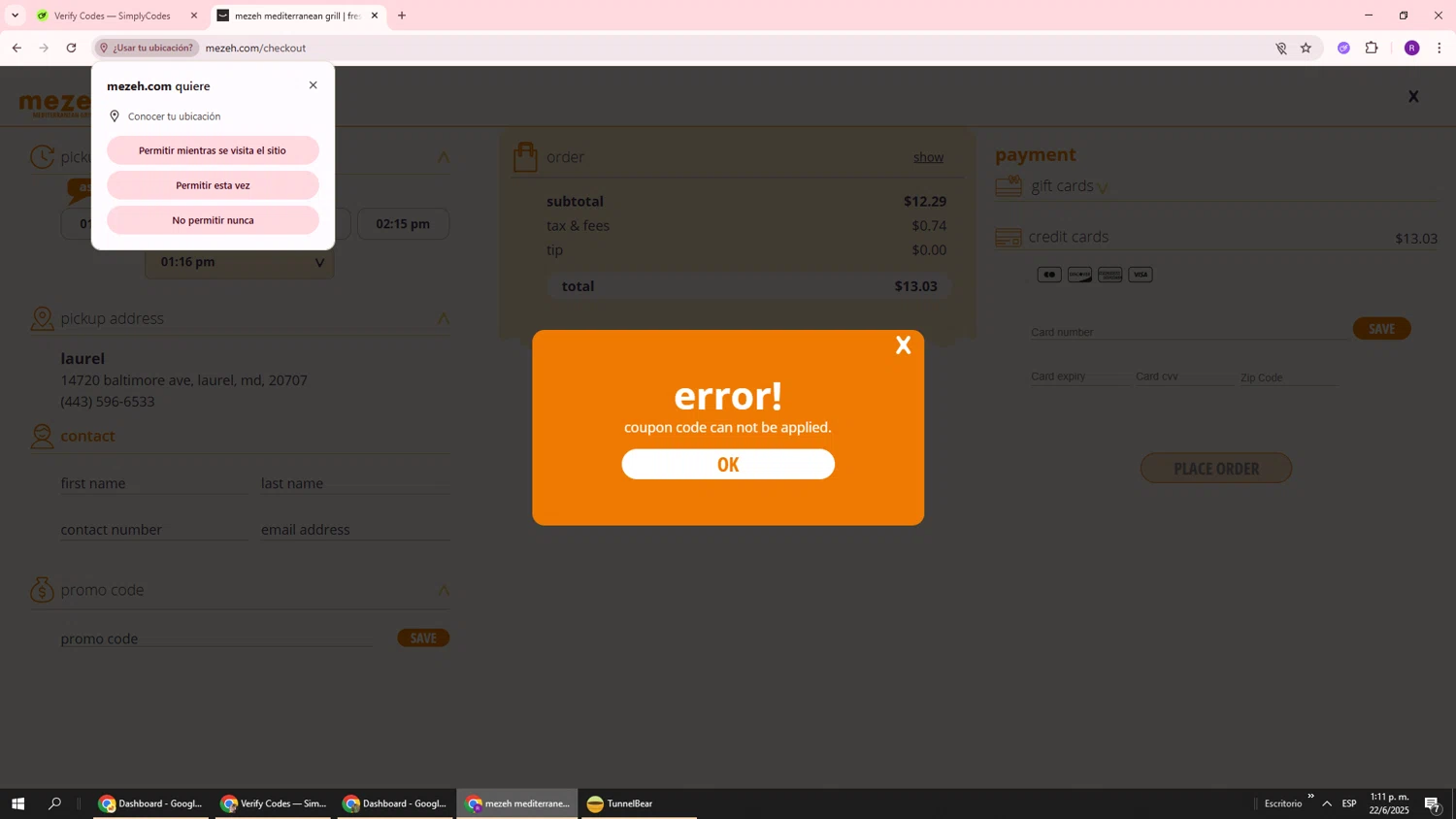The width and height of the screenshot is (1456, 819).
Task: Click the show order link
Action: 928,157
